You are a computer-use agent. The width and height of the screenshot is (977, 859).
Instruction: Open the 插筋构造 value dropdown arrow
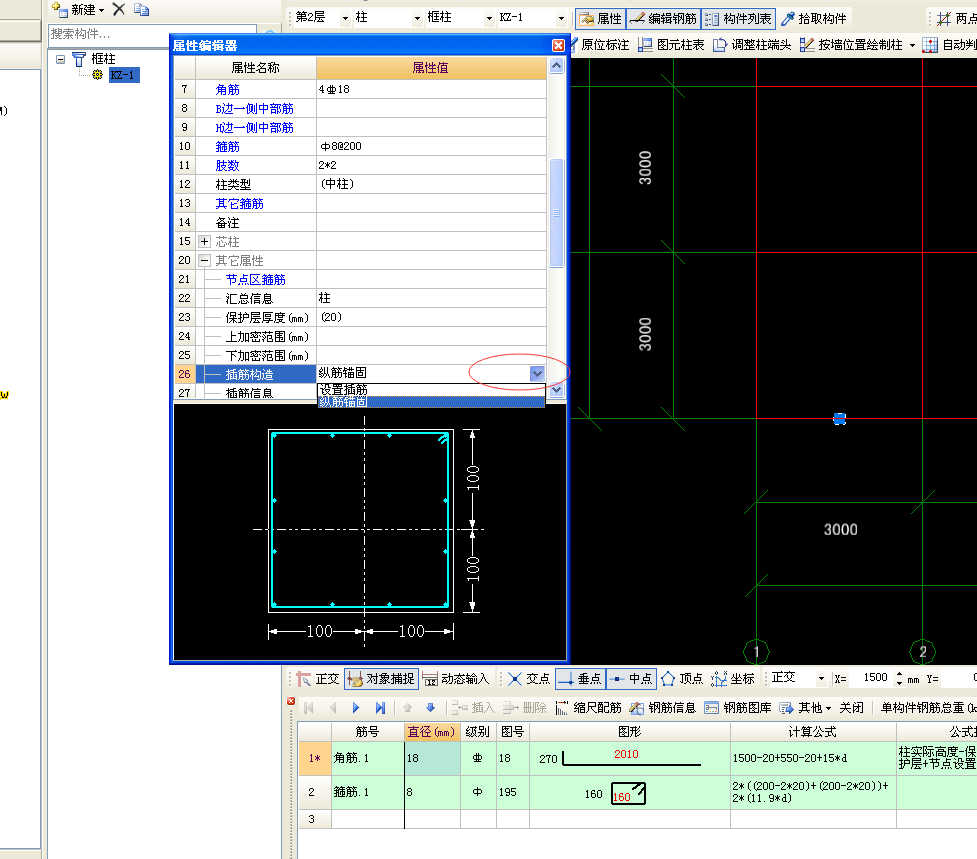click(537, 373)
